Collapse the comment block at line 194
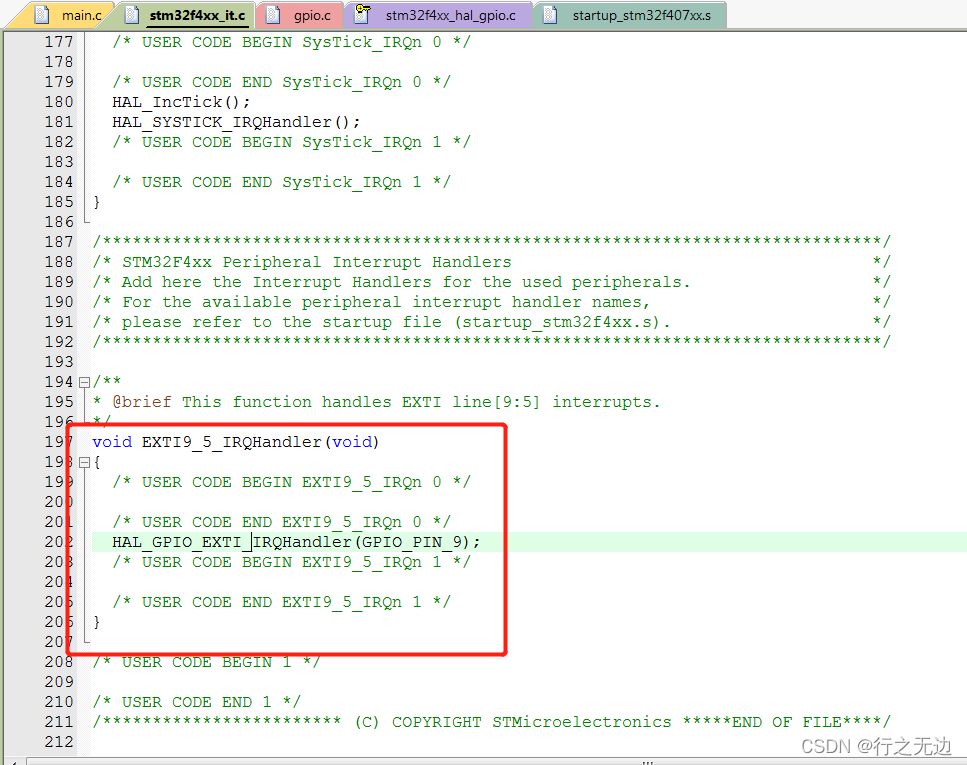The width and height of the screenshot is (967, 765). click(84, 382)
